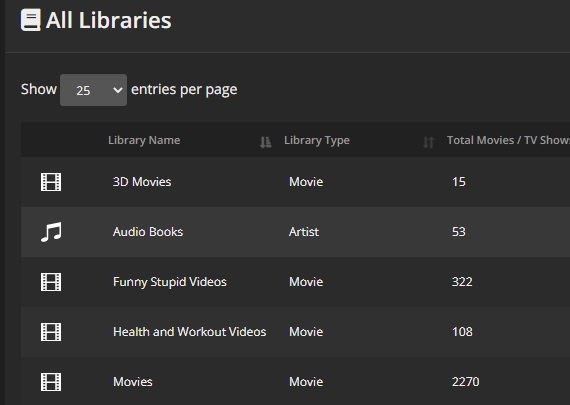Click the total count 322 cell

pyautogui.click(x=462, y=282)
